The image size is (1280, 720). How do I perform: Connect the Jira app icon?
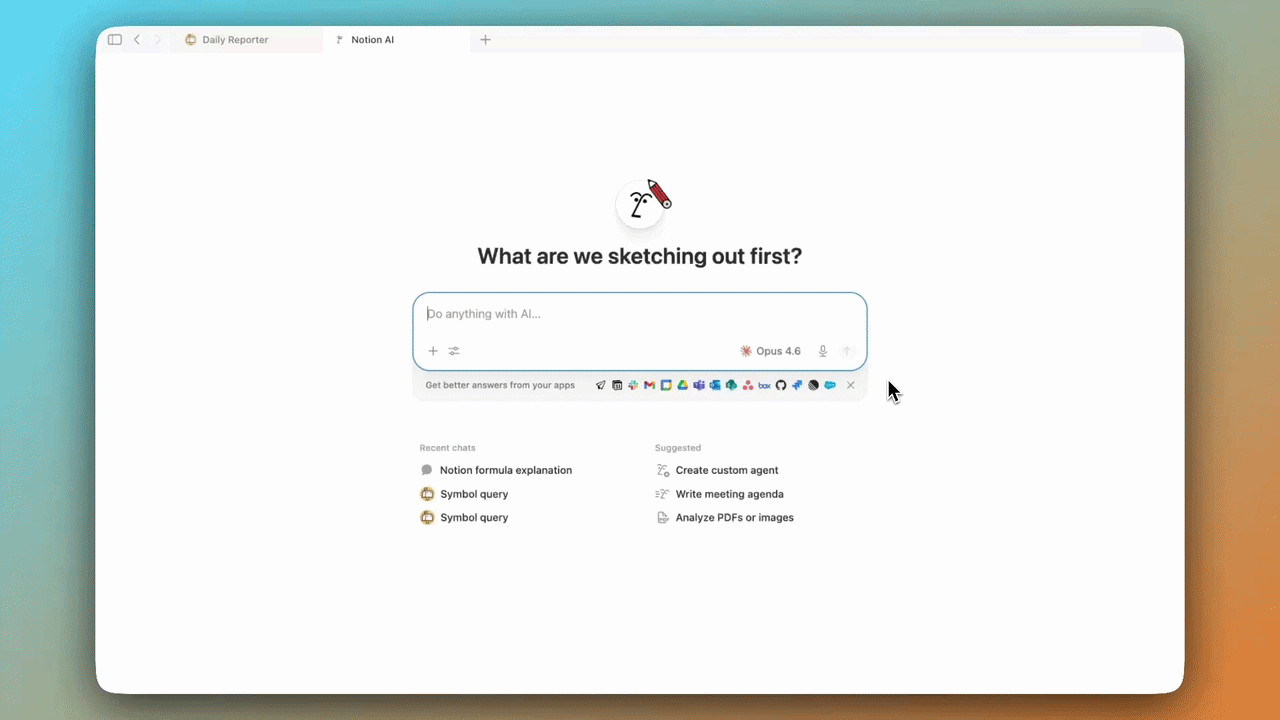click(797, 385)
